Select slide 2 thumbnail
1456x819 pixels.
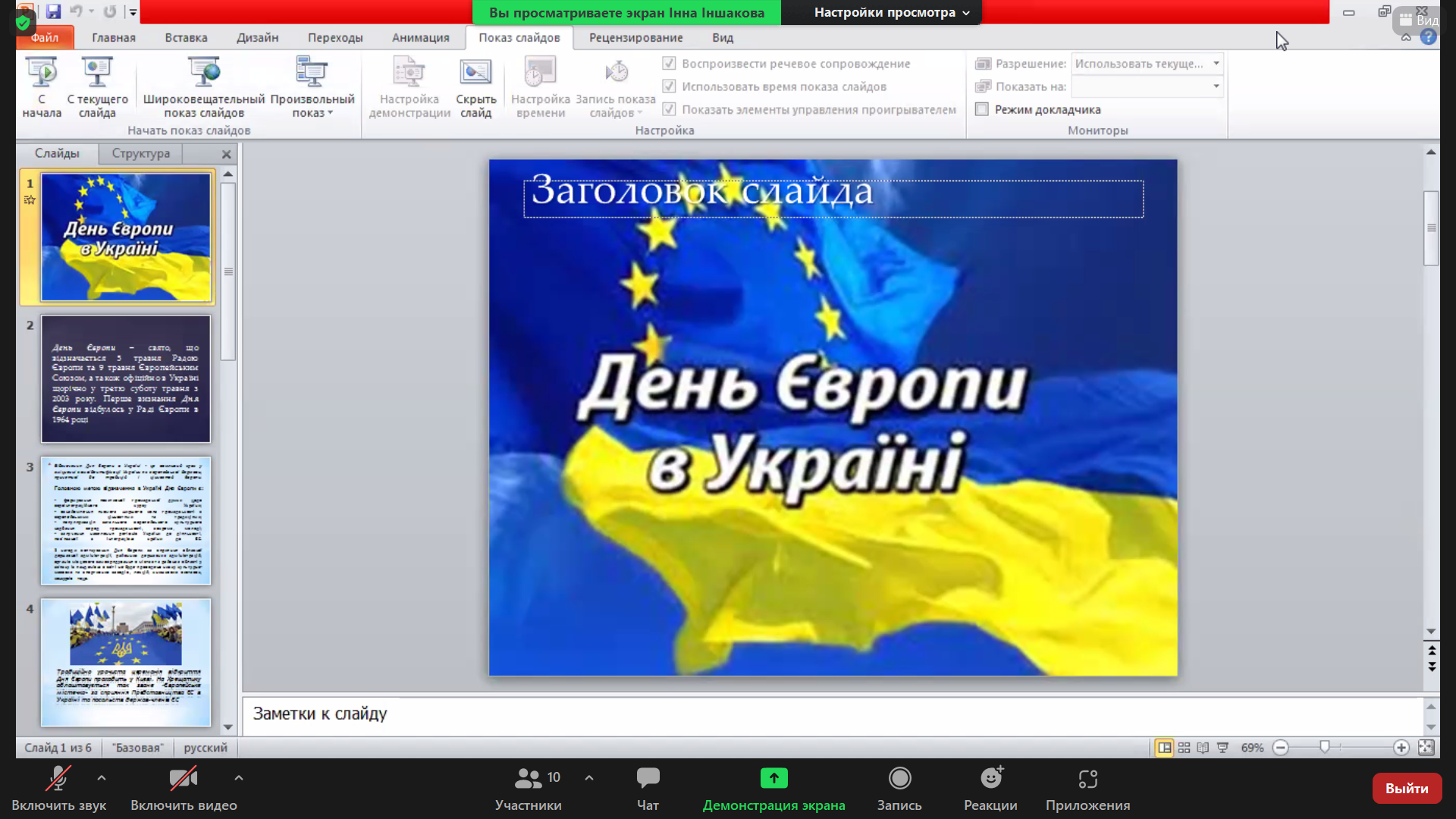(126, 379)
